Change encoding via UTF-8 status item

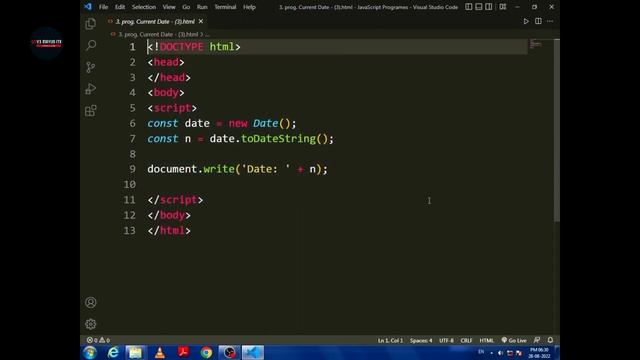[x=446, y=340]
